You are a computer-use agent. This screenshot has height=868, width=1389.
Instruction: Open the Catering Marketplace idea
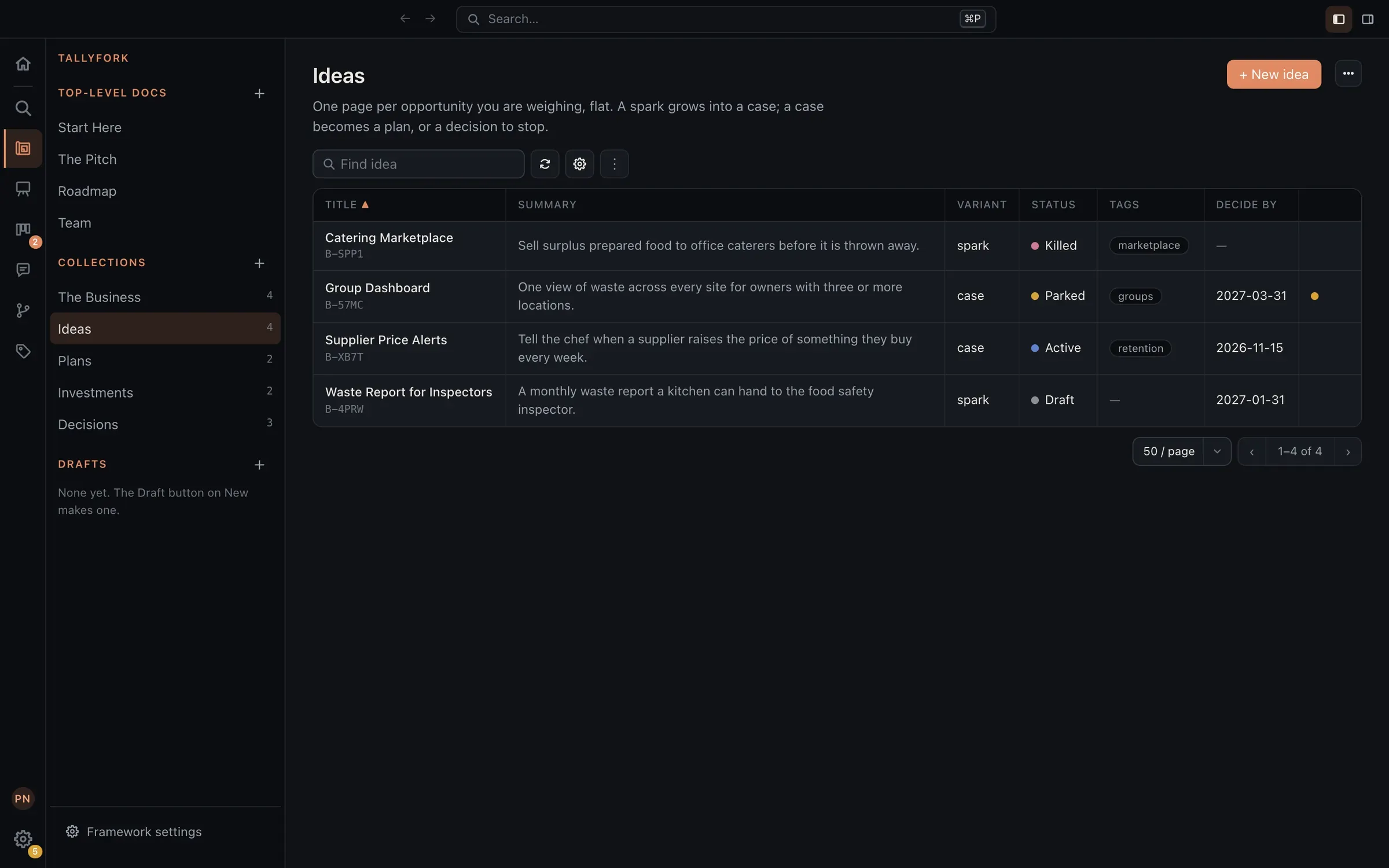389,238
